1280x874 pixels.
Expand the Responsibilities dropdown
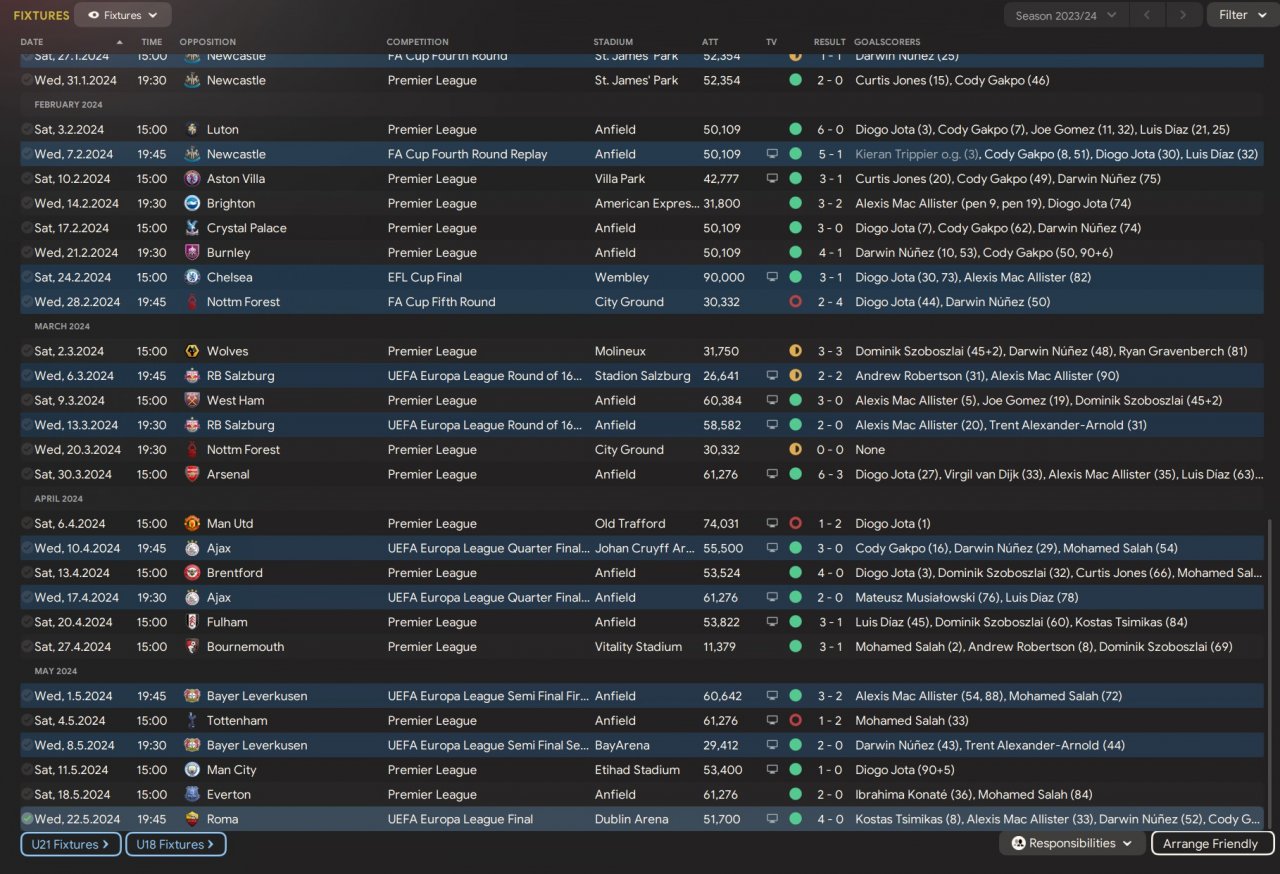(x=1073, y=843)
